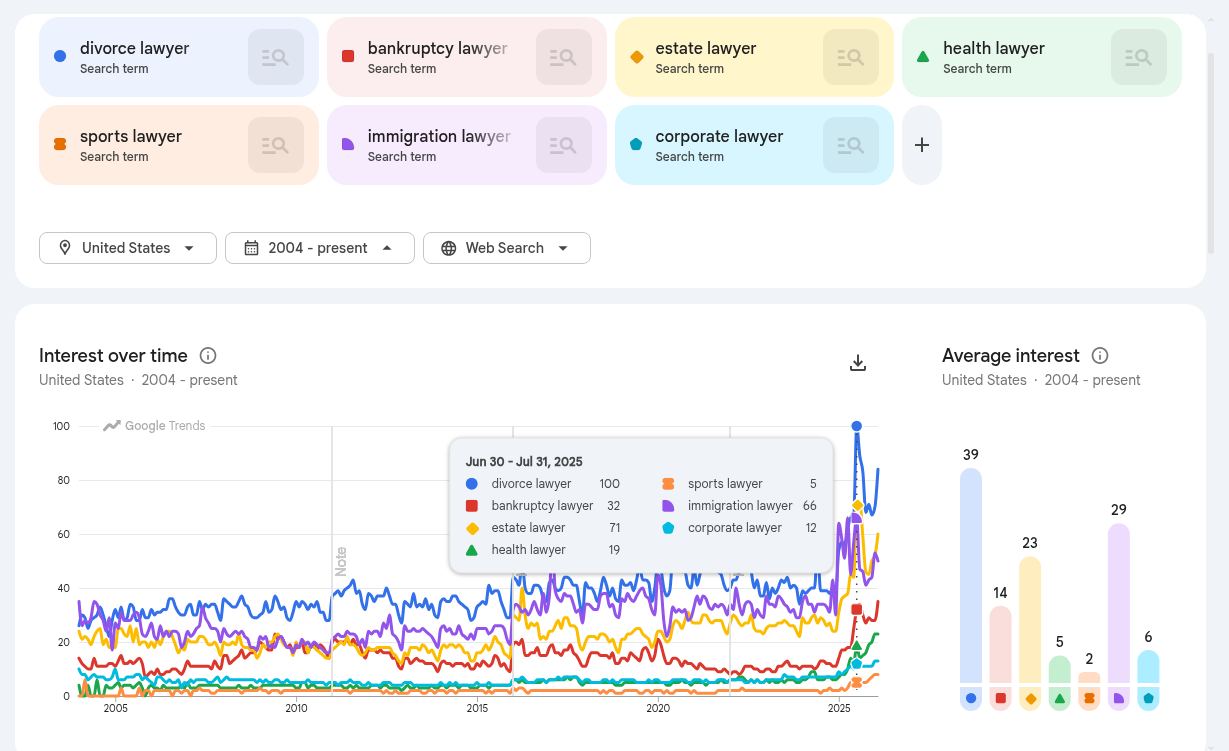Viewport: 1229px width, 751px height.
Task: Click the location pin icon in region filter
Action: (65, 248)
